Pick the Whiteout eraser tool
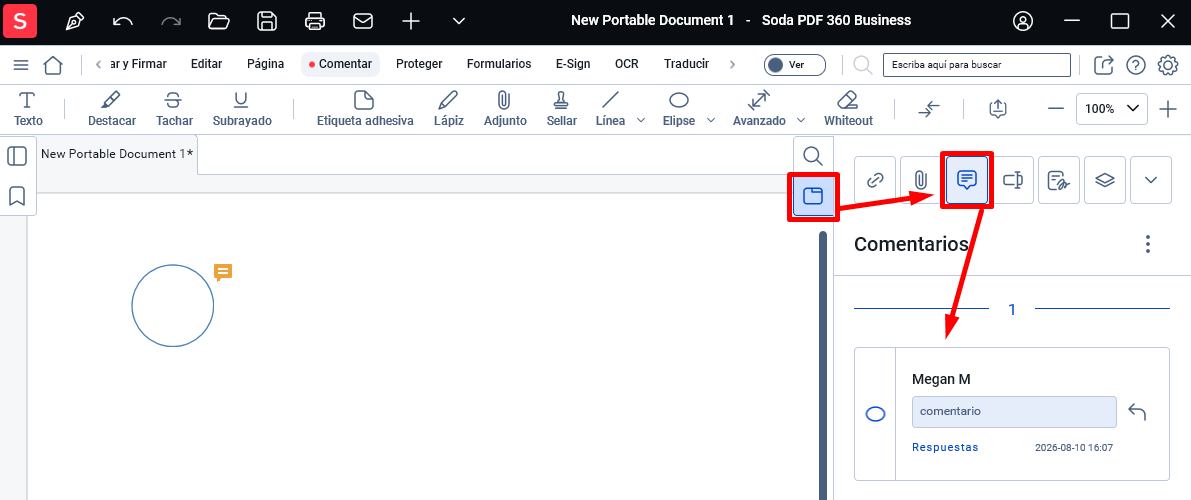This screenshot has height=500, width=1191. click(x=848, y=109)
